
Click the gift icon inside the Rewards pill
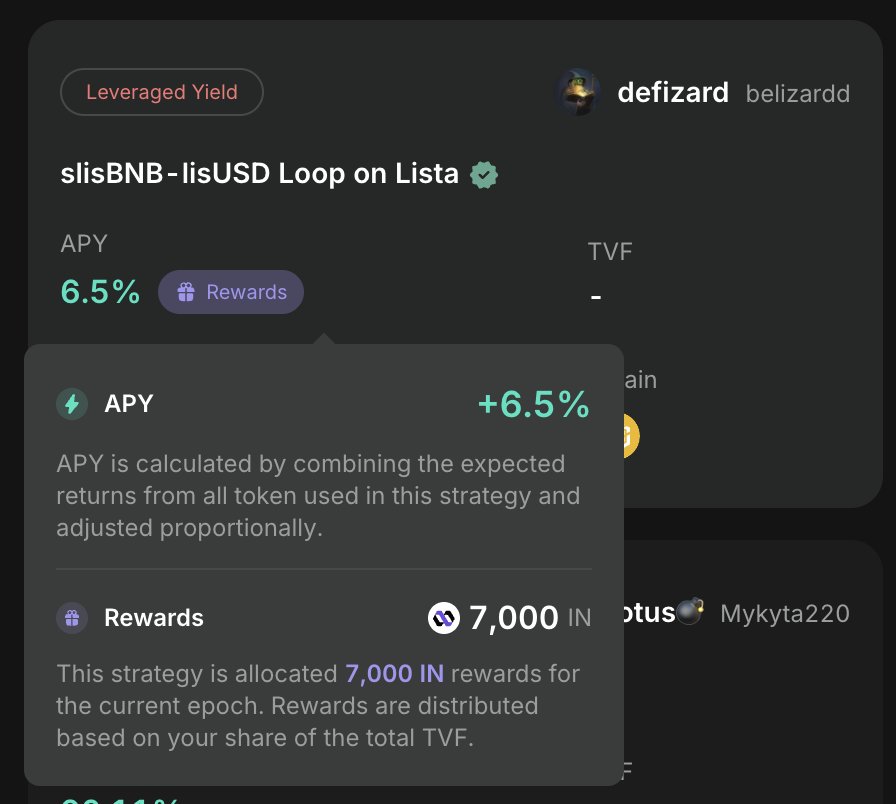(185, 292)
